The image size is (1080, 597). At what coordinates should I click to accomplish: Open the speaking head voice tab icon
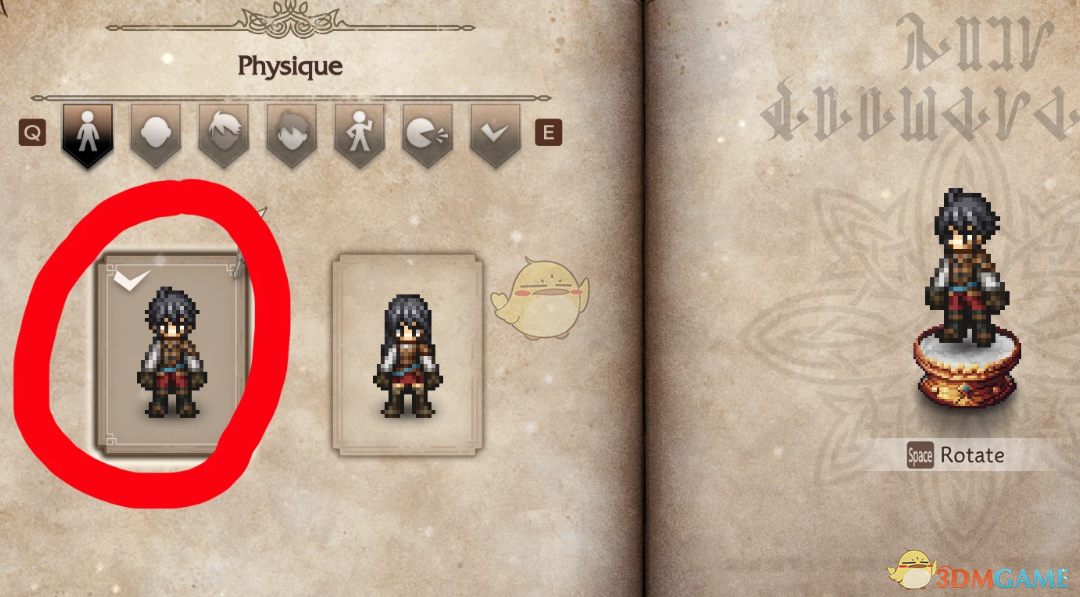coord(427,135)
